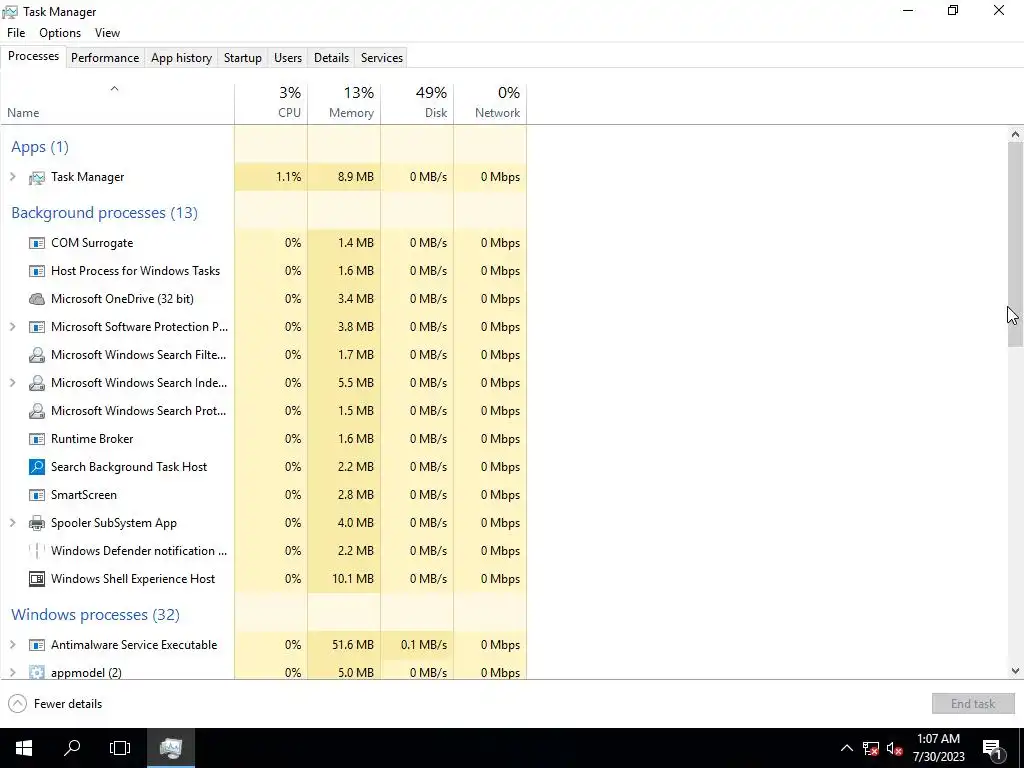Collapse view with Fewer details
Screen dimensions: 1024x768
pyautogui.click(x=55, y=704)
